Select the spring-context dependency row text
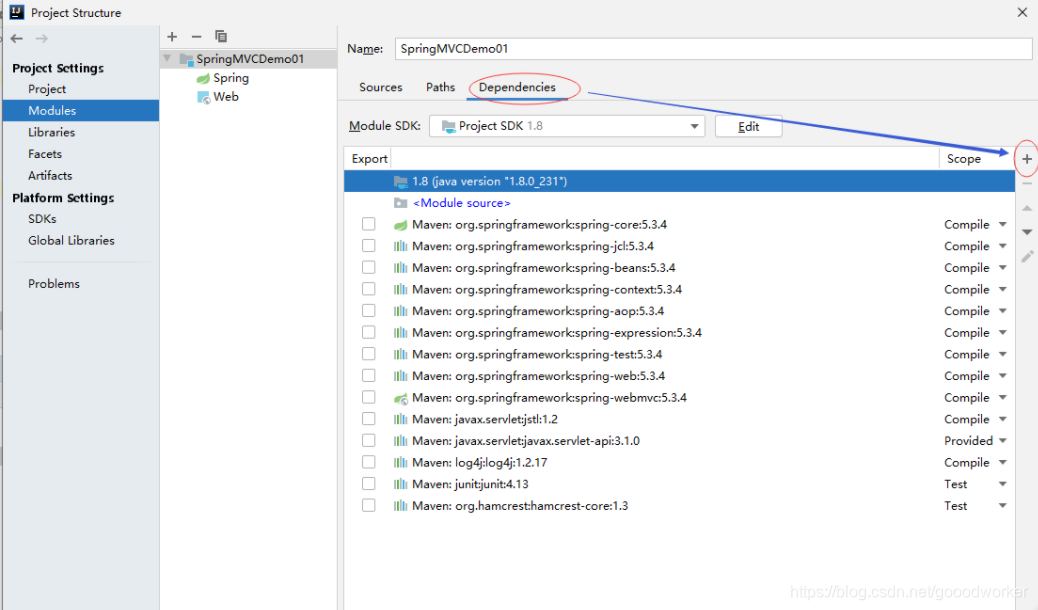This screenshot has width=1038, height=610. coord(547,289)
